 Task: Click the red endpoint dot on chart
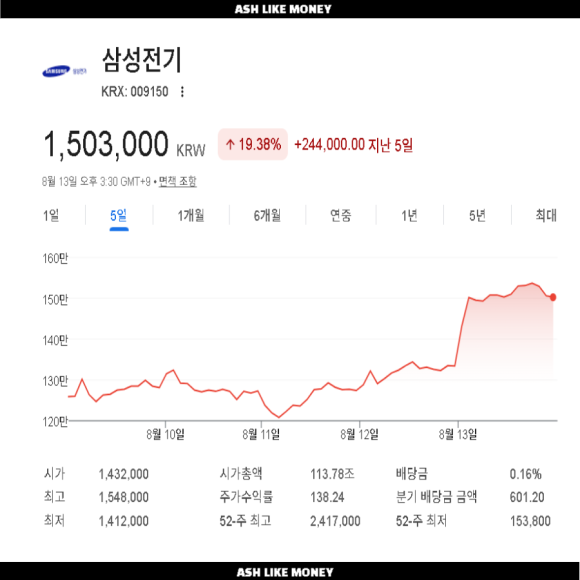tap(553, 297)
